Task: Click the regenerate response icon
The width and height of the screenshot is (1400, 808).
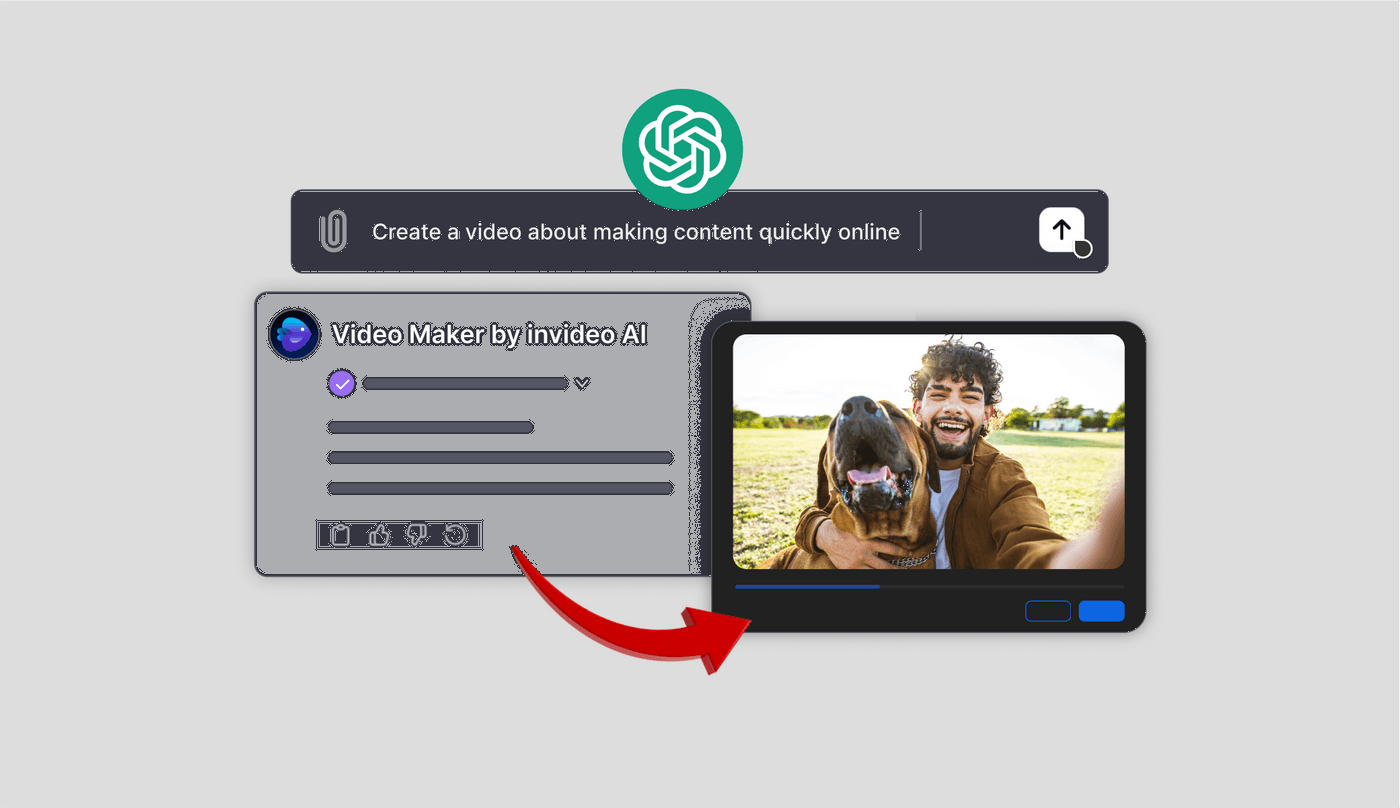Action: tap(456, 535)
